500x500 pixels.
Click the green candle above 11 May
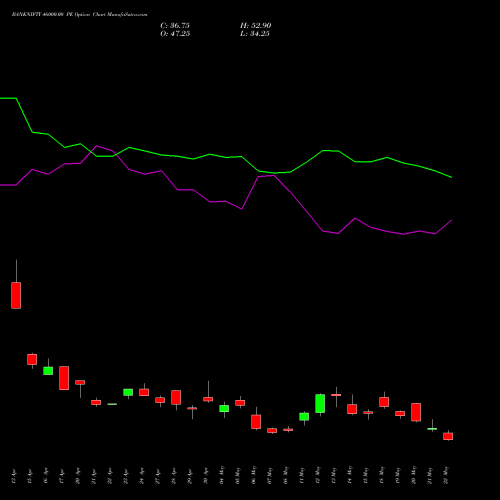tap(304, 417)
